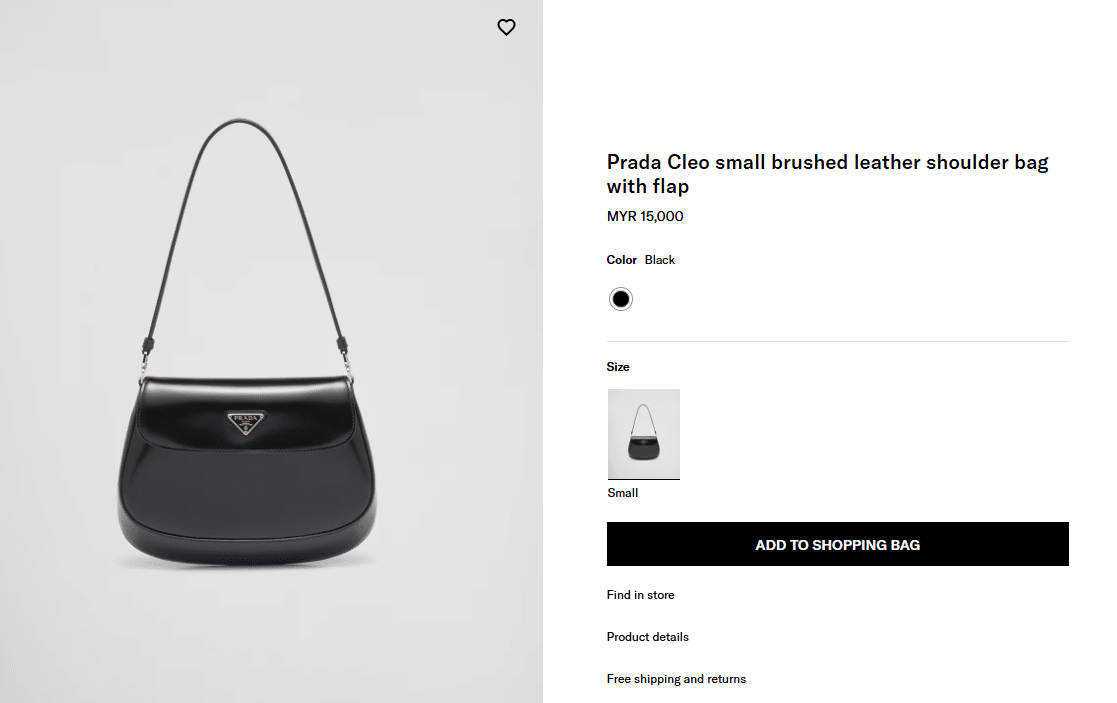Select the Black color swatch
The height and width of the screenshot is (703, 1117).
coord(621,299)
